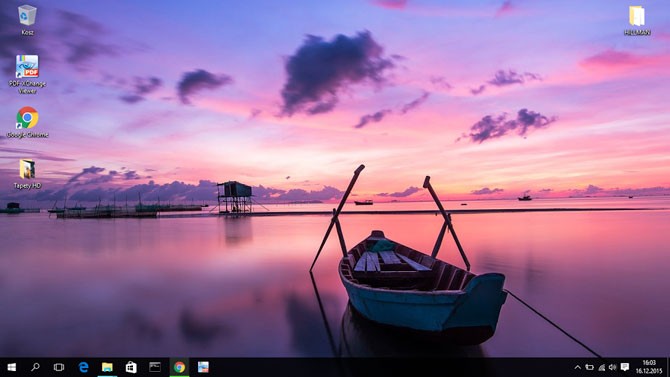Screen dimensions: 670x377
Task: Open the Action Center notifications icon
Action: coord(625,367)
